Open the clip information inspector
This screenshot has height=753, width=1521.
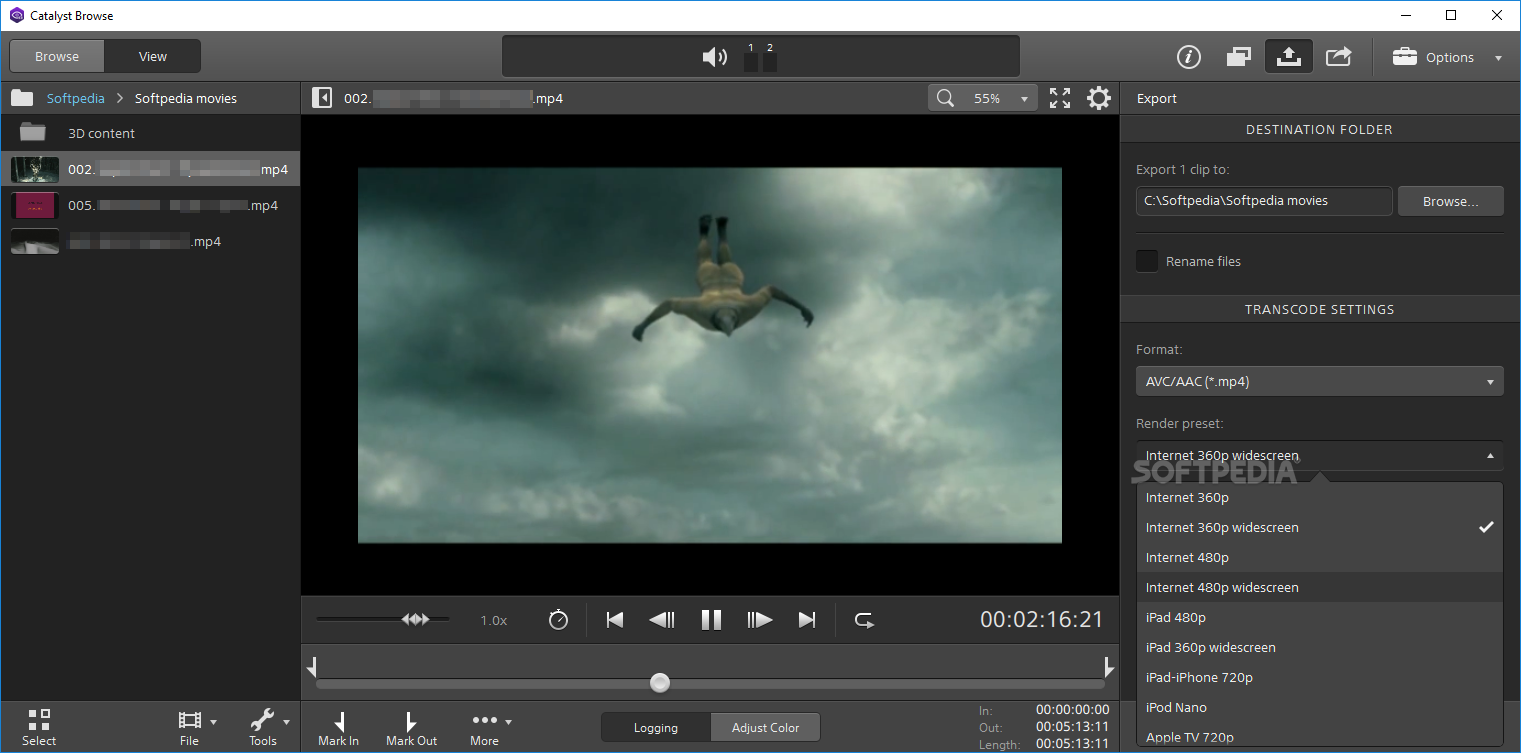pos(1188,57)
